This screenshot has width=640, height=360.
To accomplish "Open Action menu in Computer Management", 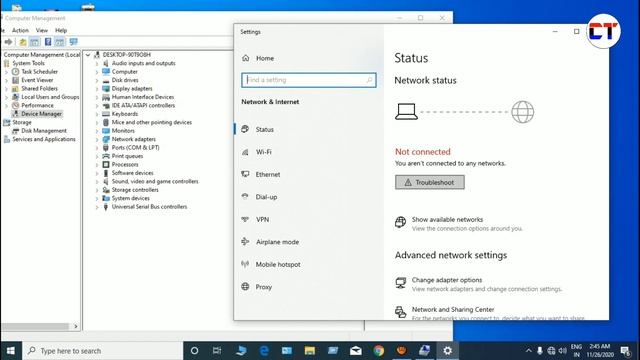I will pyautogui.click(x=20, y=30).
